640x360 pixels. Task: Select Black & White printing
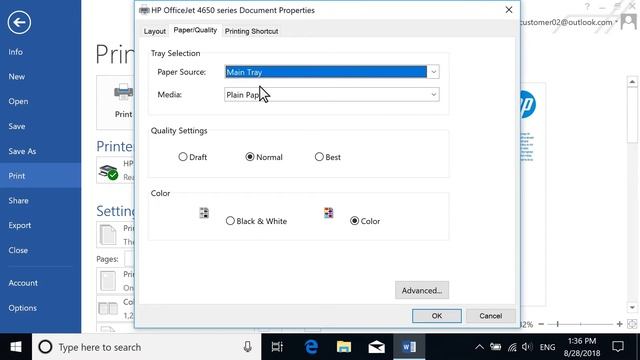[x=230, y=221]
